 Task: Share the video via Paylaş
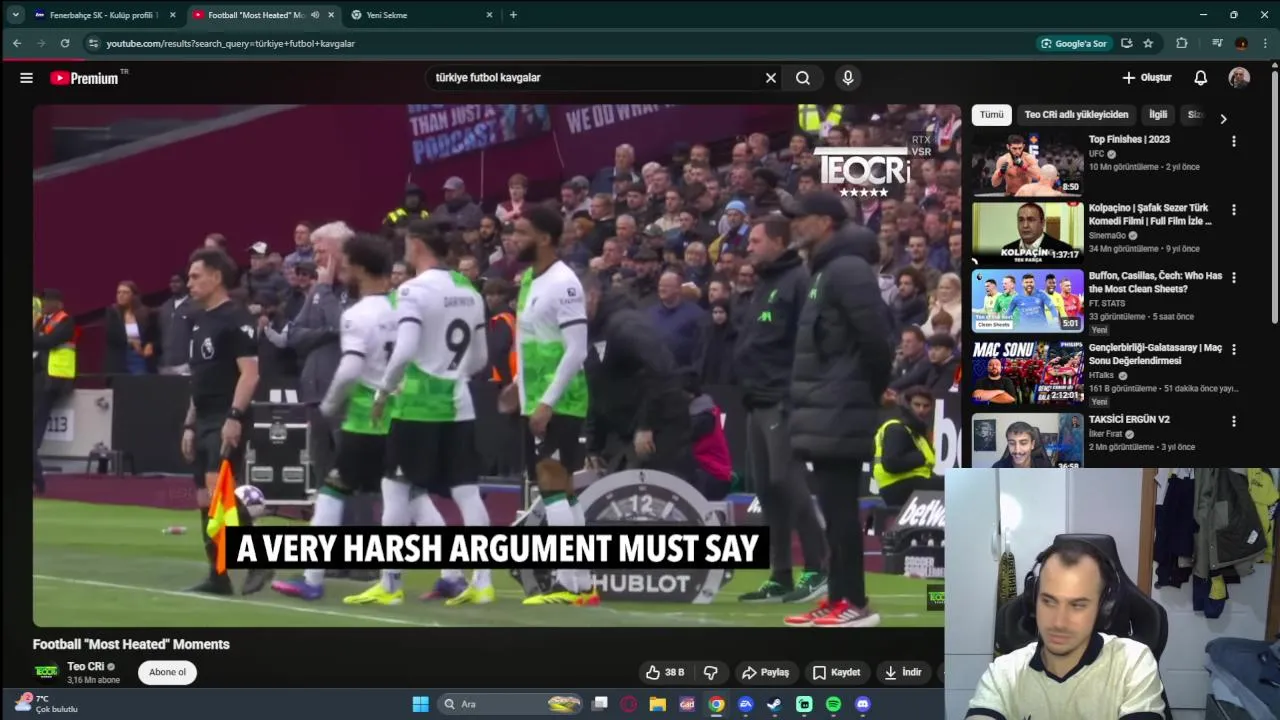(765, 672)
